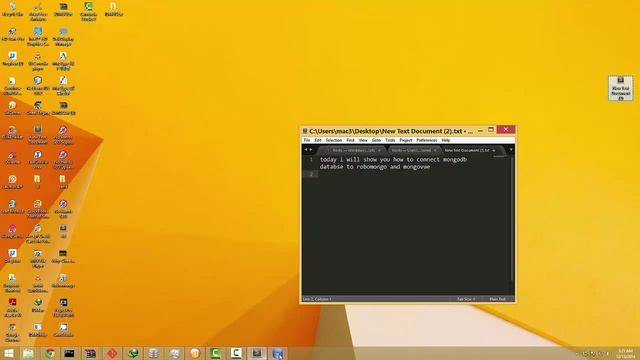Image resolution: width=640 pixels, height=360 pixels.
Task: Maximize the Sublime Text window
Action: tap(491, 130)
